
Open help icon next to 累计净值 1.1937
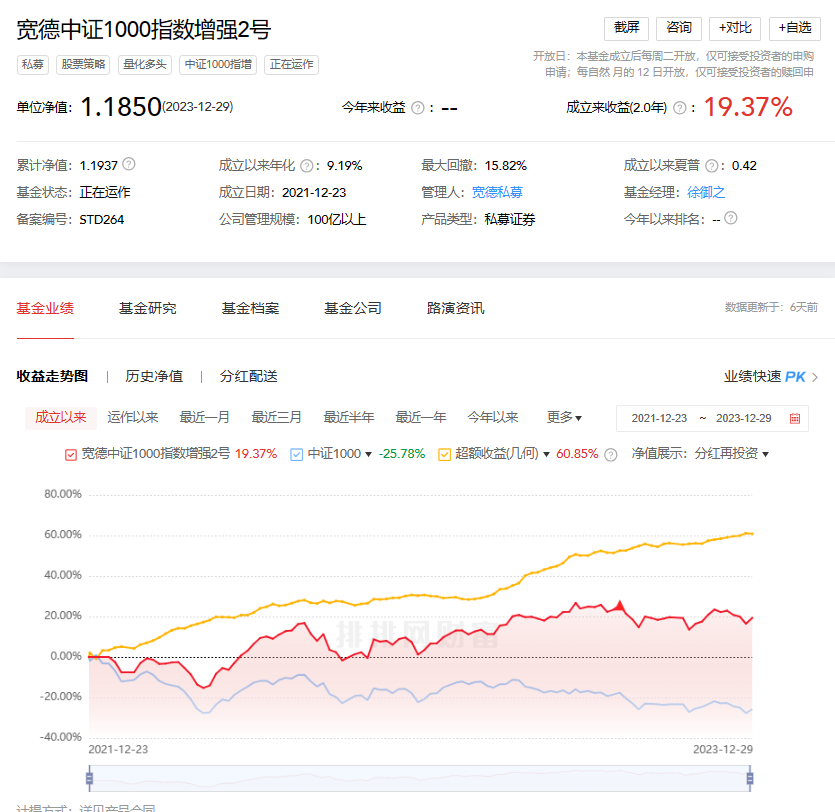pos(128,164)
